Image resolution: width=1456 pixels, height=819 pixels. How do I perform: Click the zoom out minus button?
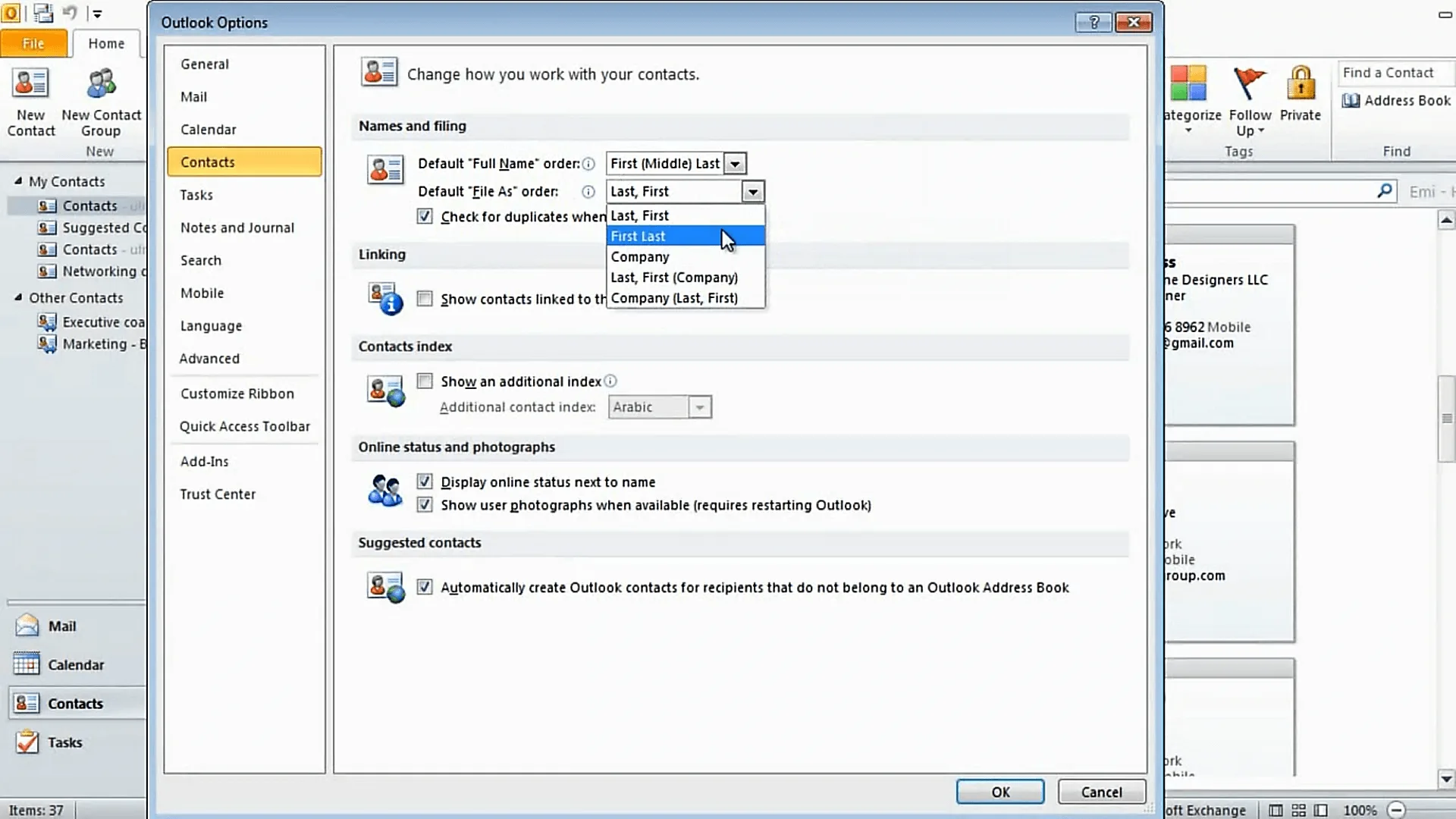pos(1396,811)
